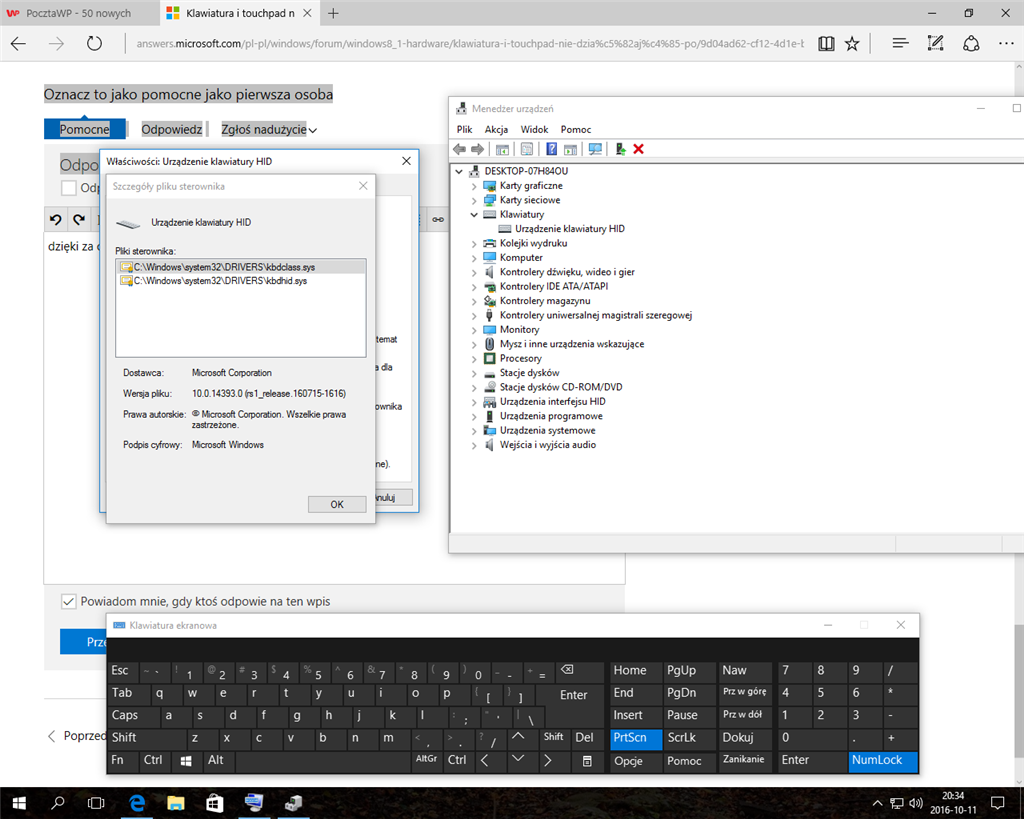
Task: Toggle action pane icon in Menedżer urządzeń
Action: pyautogui.click(x=570, y=149)
